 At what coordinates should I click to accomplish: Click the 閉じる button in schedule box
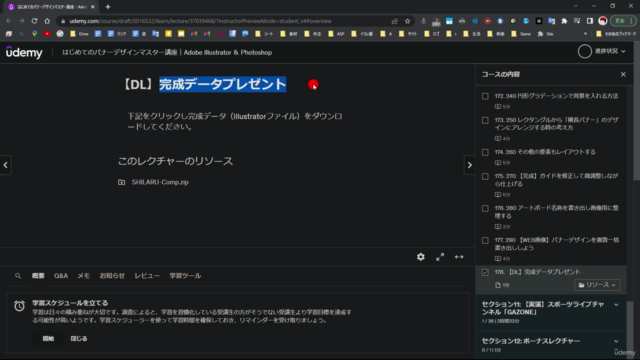pyautogui.click(x=79, y=338)
